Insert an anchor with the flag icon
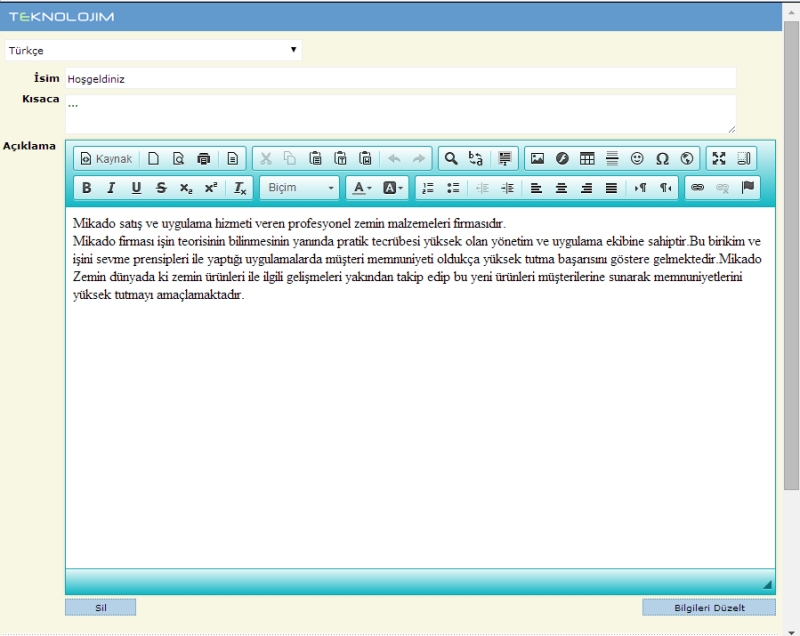 pyautogui.click(x=747, y=188)
